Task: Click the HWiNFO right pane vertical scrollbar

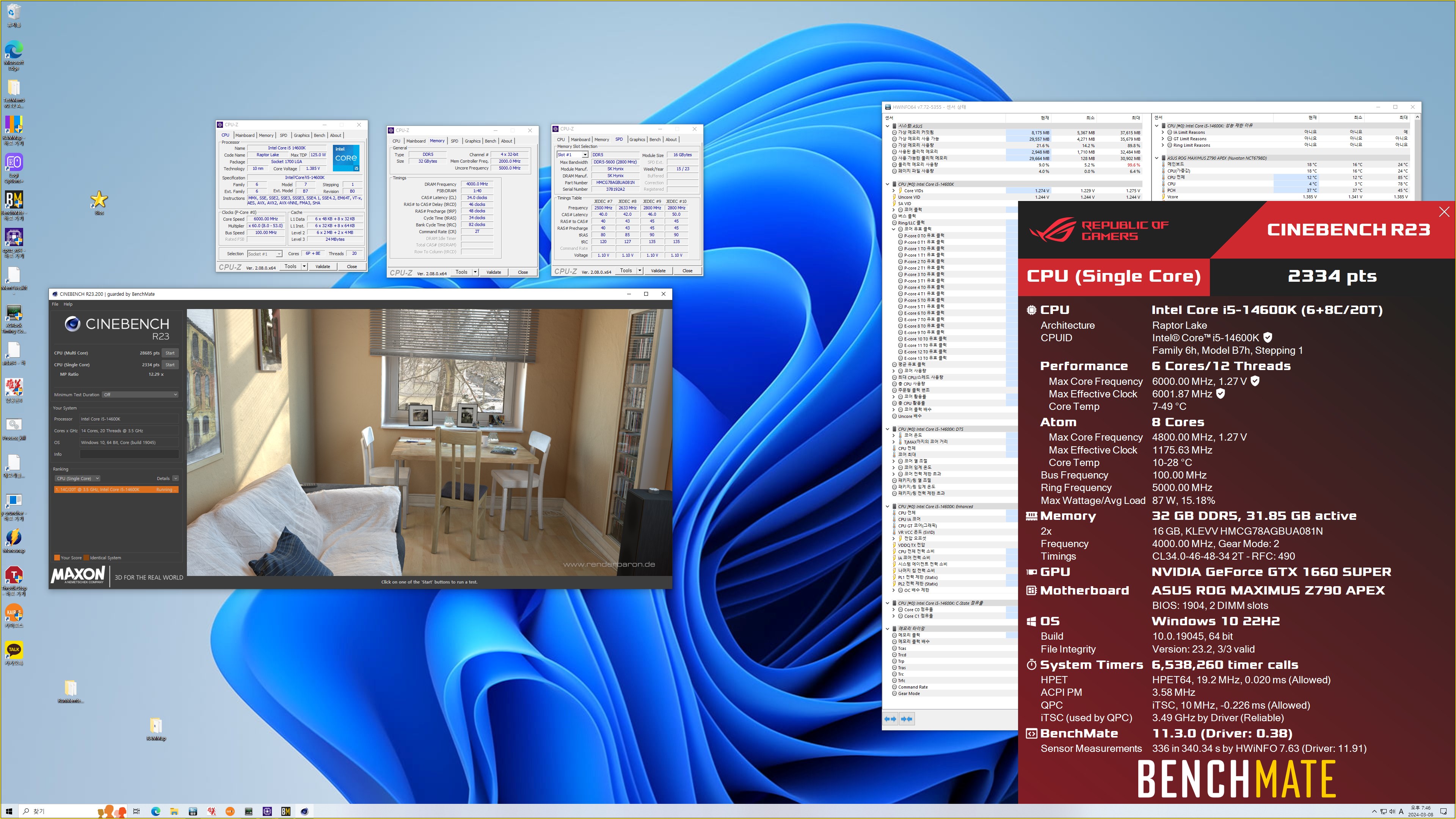Action: (1417, 157)
